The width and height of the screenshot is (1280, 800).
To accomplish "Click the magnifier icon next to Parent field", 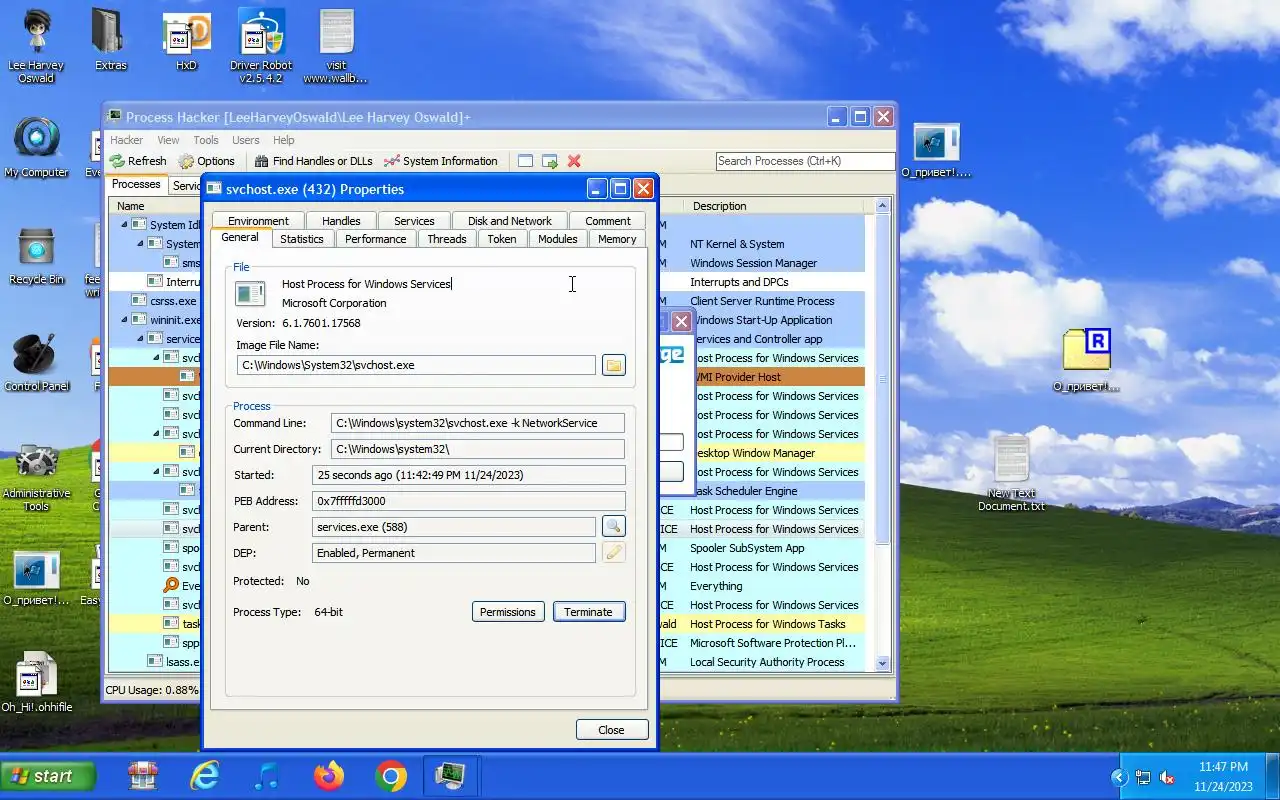I will pyautogui.click(x=614, y=527).
